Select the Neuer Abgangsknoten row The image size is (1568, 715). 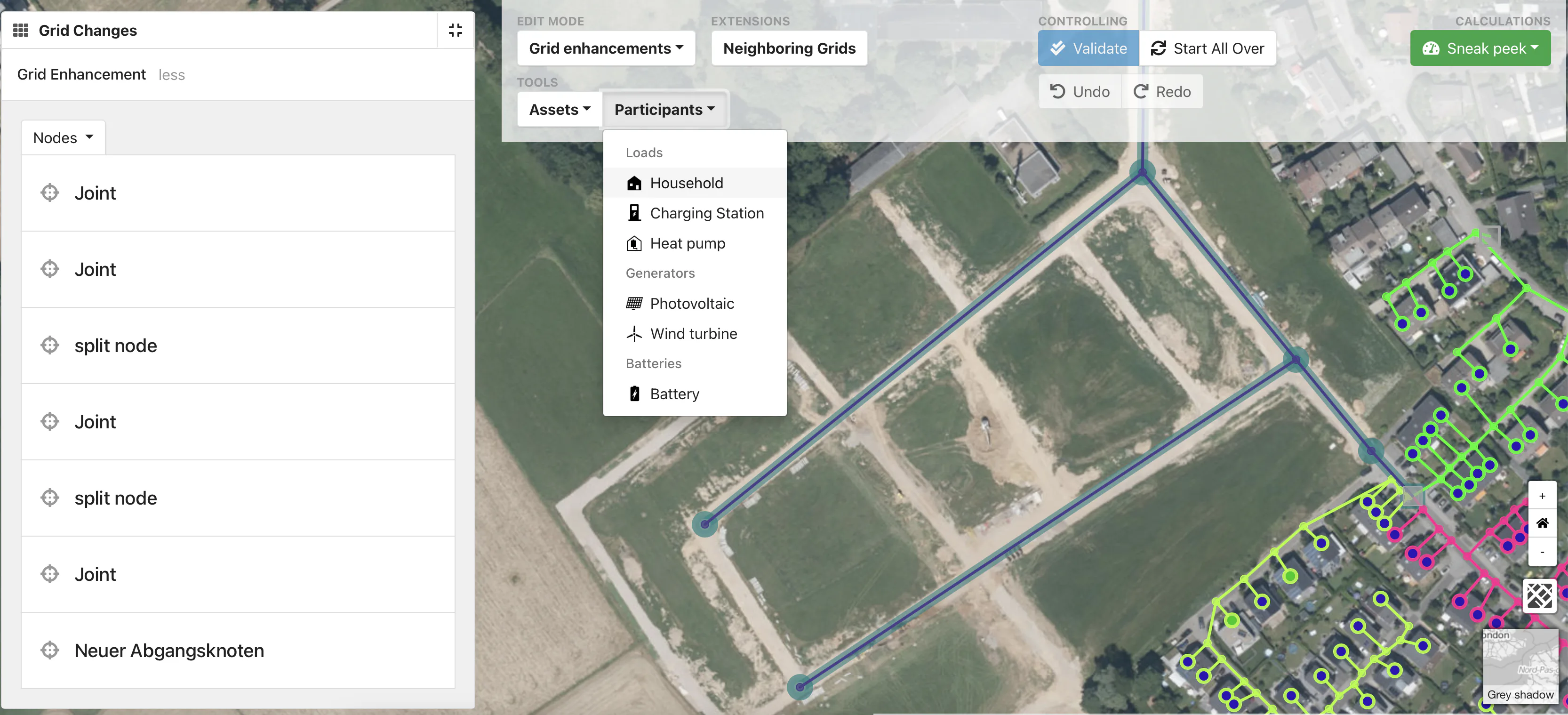tap(238, 650)
